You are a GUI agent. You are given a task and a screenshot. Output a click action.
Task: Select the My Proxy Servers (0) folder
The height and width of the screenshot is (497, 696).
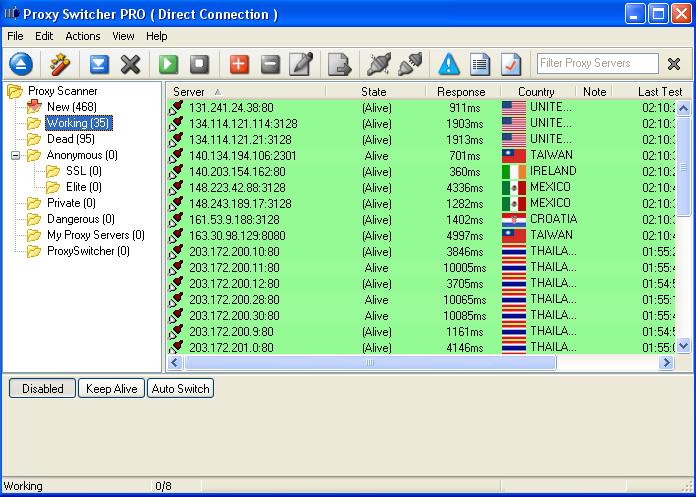[x=96, y=235]
